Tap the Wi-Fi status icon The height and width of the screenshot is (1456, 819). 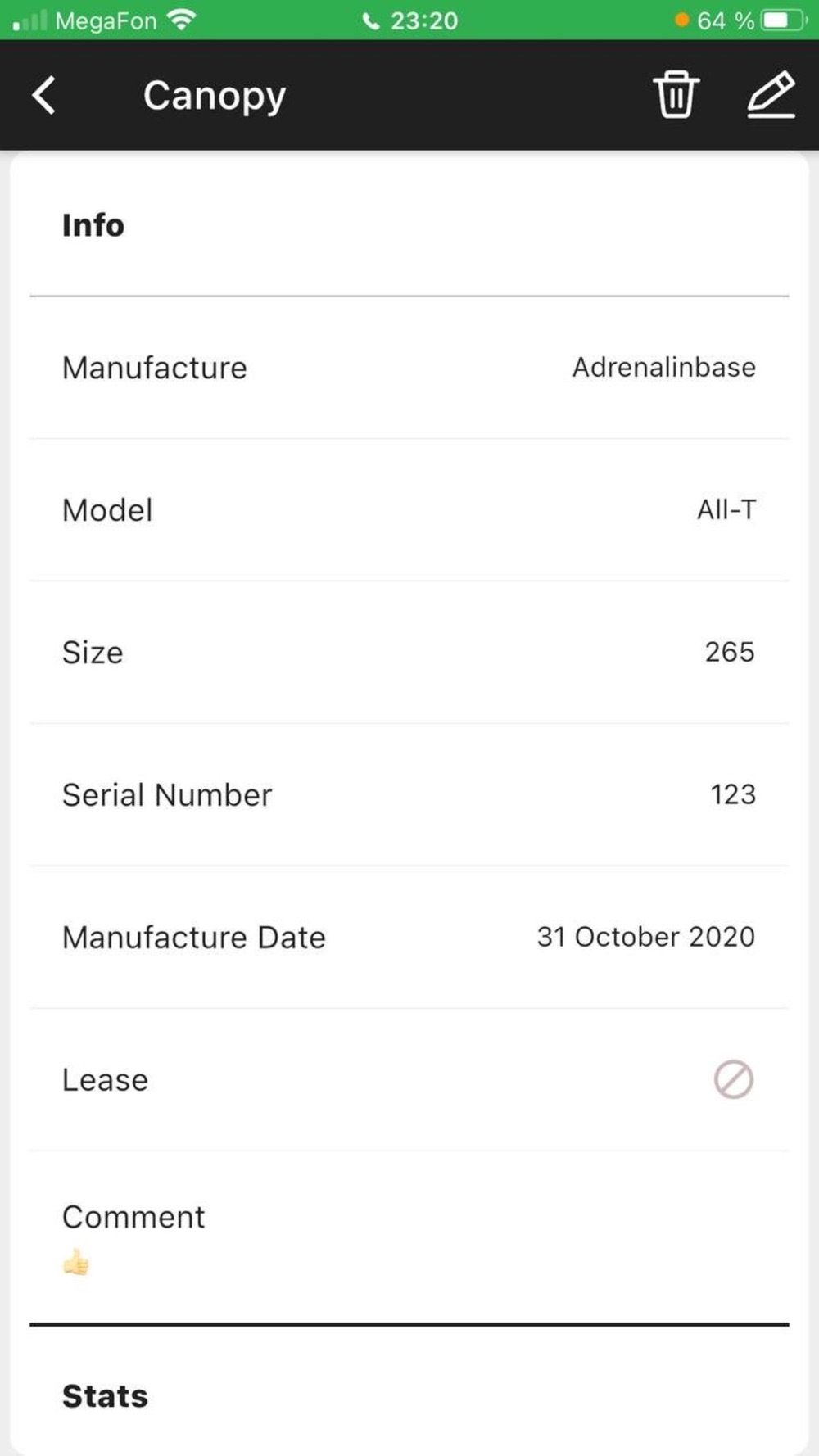[182, 20]
